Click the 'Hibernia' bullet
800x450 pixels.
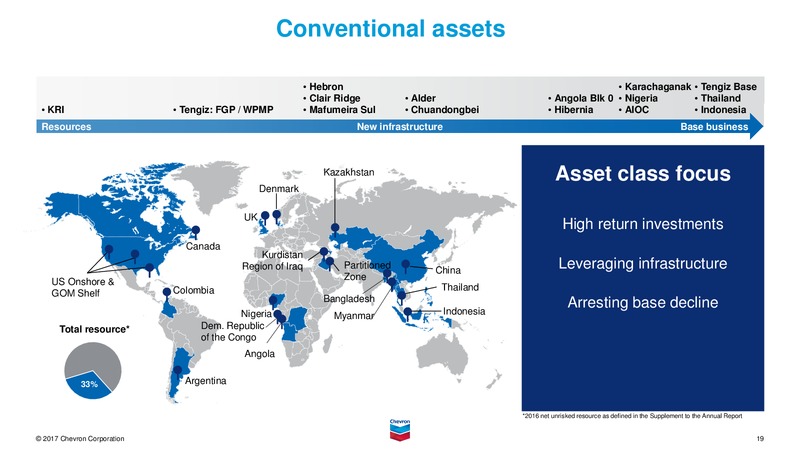570,110
